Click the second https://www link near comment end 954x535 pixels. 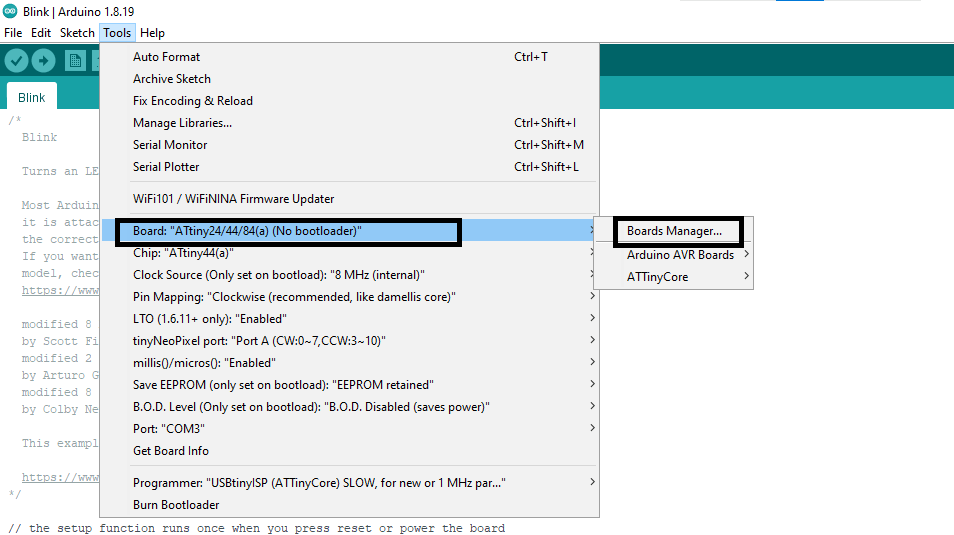pos(60,477)
